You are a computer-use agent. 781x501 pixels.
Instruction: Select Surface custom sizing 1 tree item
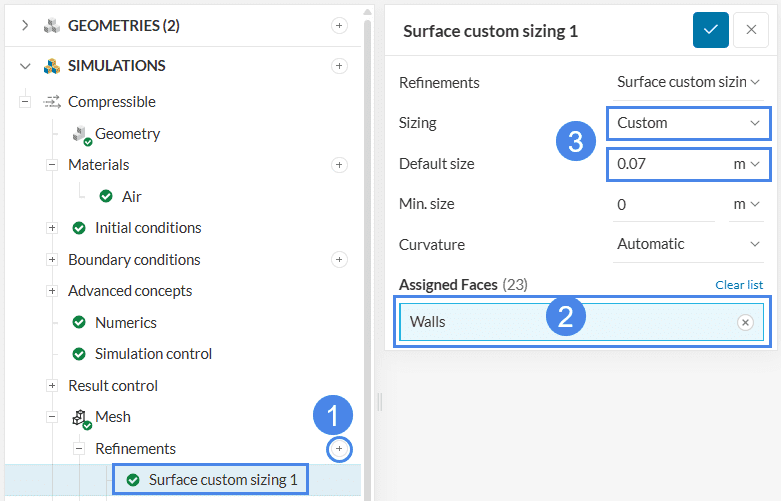pyautogui.click(x=222, y=480)
